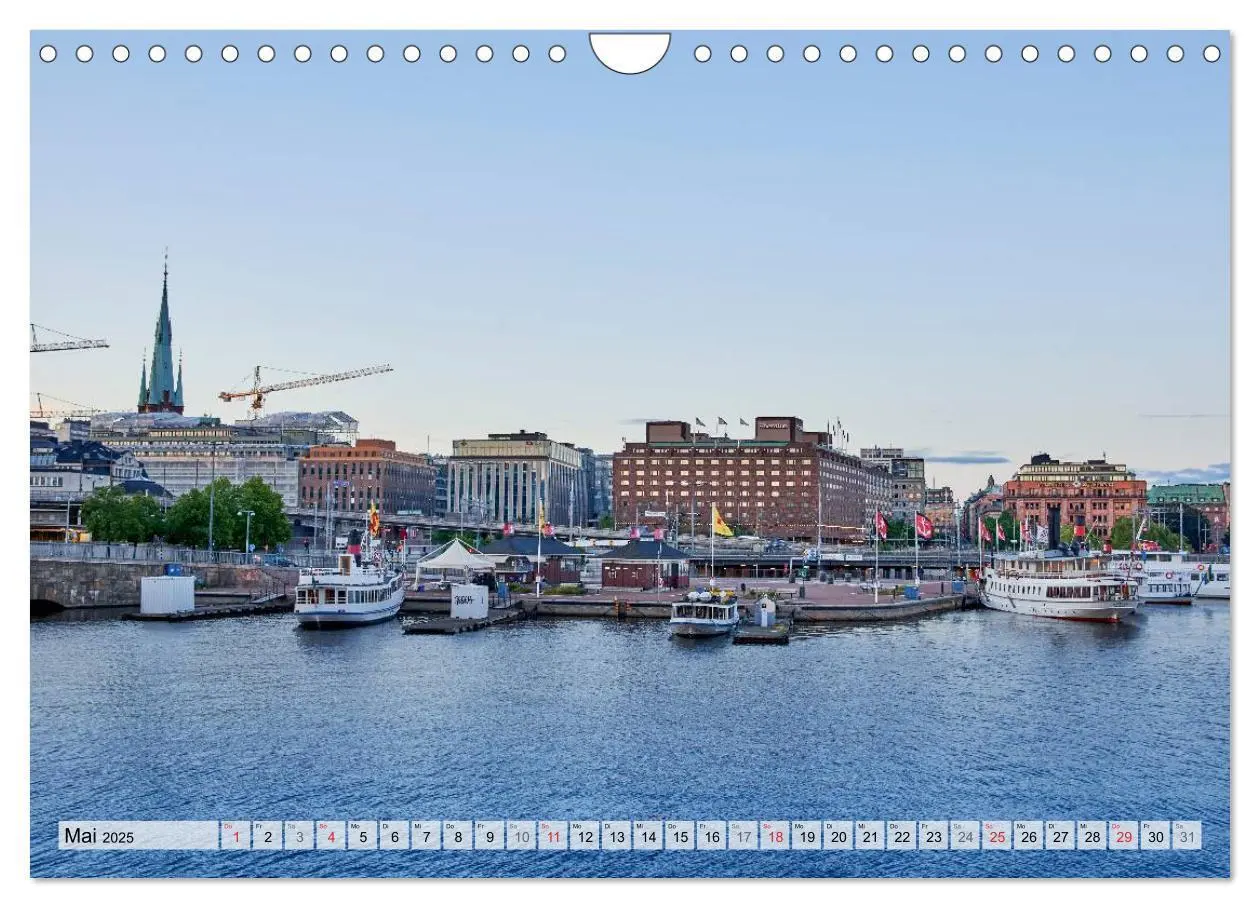The width and height of the screenshot is (1260, 908).
Task: Click the grey Saturday date 24
Action: pos(965,836)
